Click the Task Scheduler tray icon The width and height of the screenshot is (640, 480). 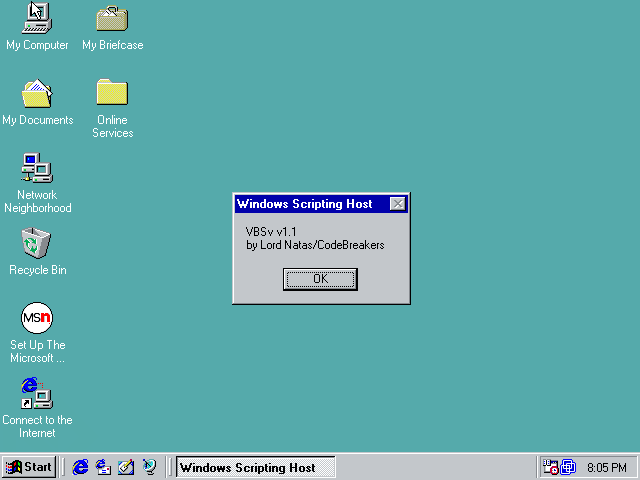550,467
